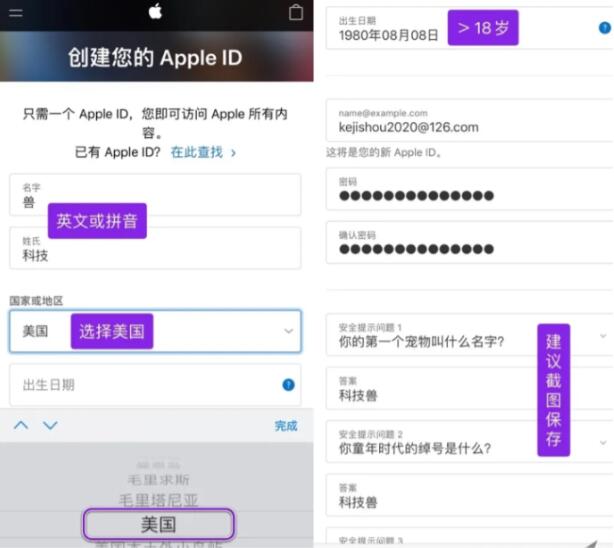This screenshot has height=548, width=614.
Task: Click answer field under security question 1
Action: pyautogui.click(x=470, y=389)
